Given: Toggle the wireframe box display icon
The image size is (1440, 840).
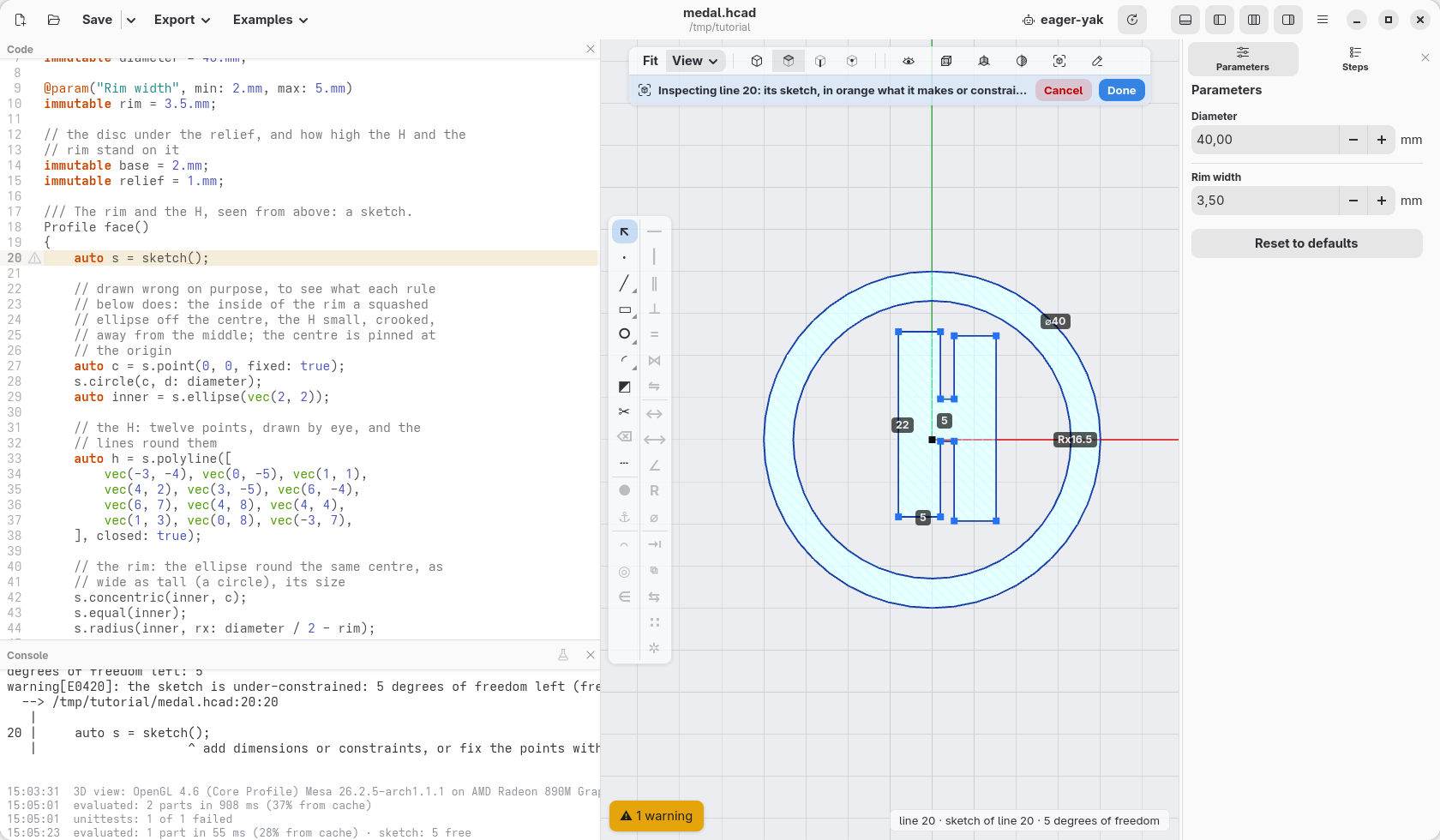Looking at the screenshot, I should pos(946,61).
